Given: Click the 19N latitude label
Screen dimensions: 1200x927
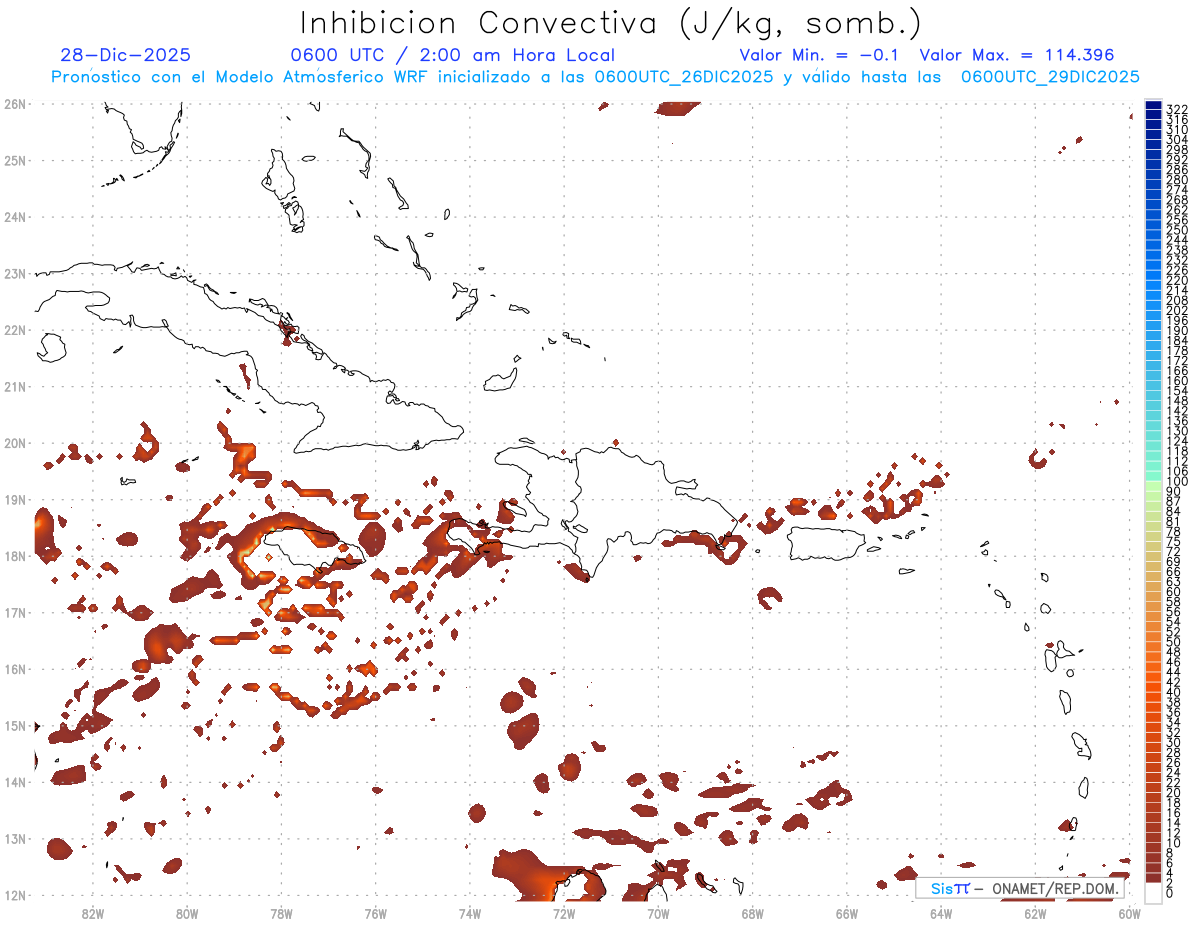Looking at the screenshot, I should (x=15, y=499).
